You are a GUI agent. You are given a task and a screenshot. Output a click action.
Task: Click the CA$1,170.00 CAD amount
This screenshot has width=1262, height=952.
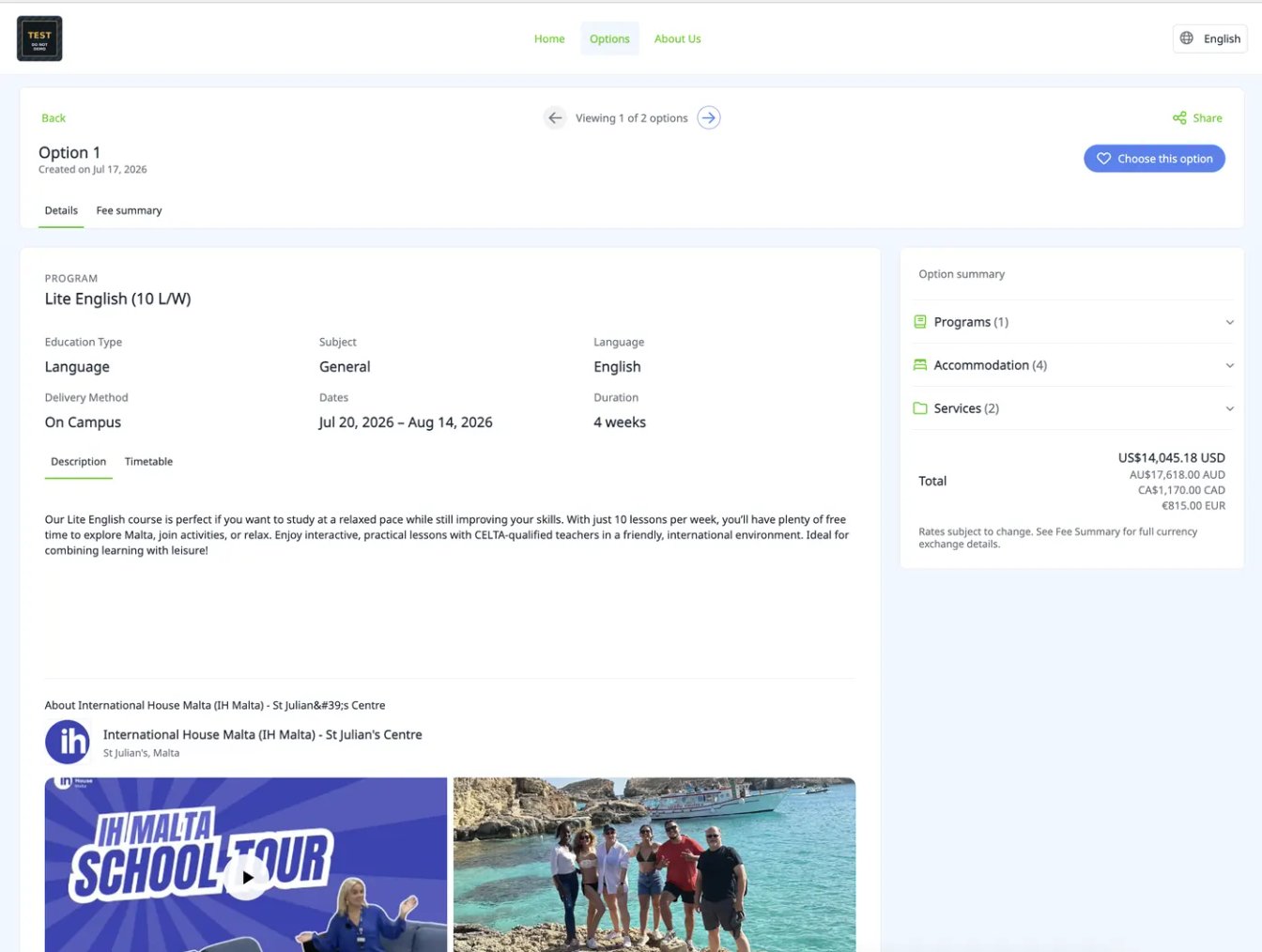pyautogui.click(x=1181, y=490)
